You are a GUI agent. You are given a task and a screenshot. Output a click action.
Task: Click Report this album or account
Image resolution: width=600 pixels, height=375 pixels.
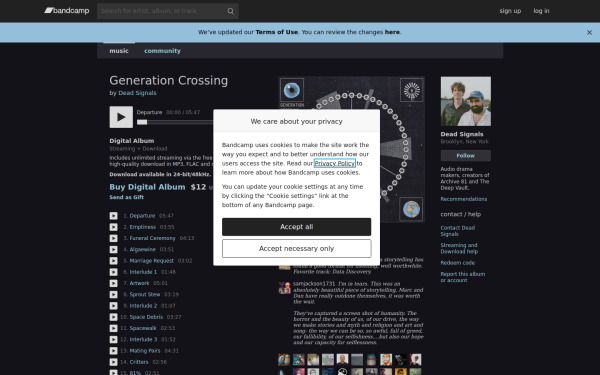point(463,277)
